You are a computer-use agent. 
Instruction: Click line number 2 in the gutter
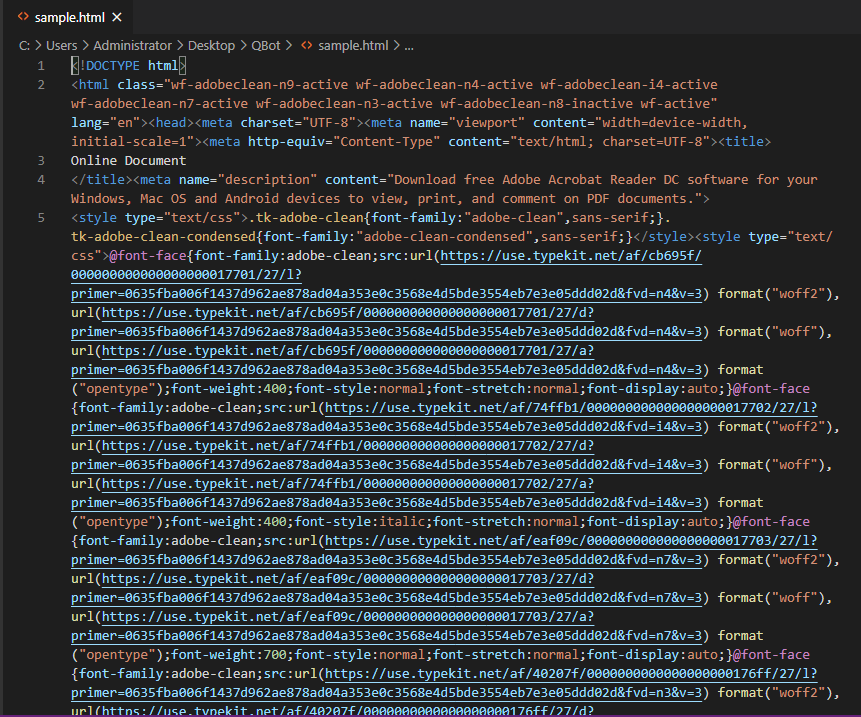(41, 85)
